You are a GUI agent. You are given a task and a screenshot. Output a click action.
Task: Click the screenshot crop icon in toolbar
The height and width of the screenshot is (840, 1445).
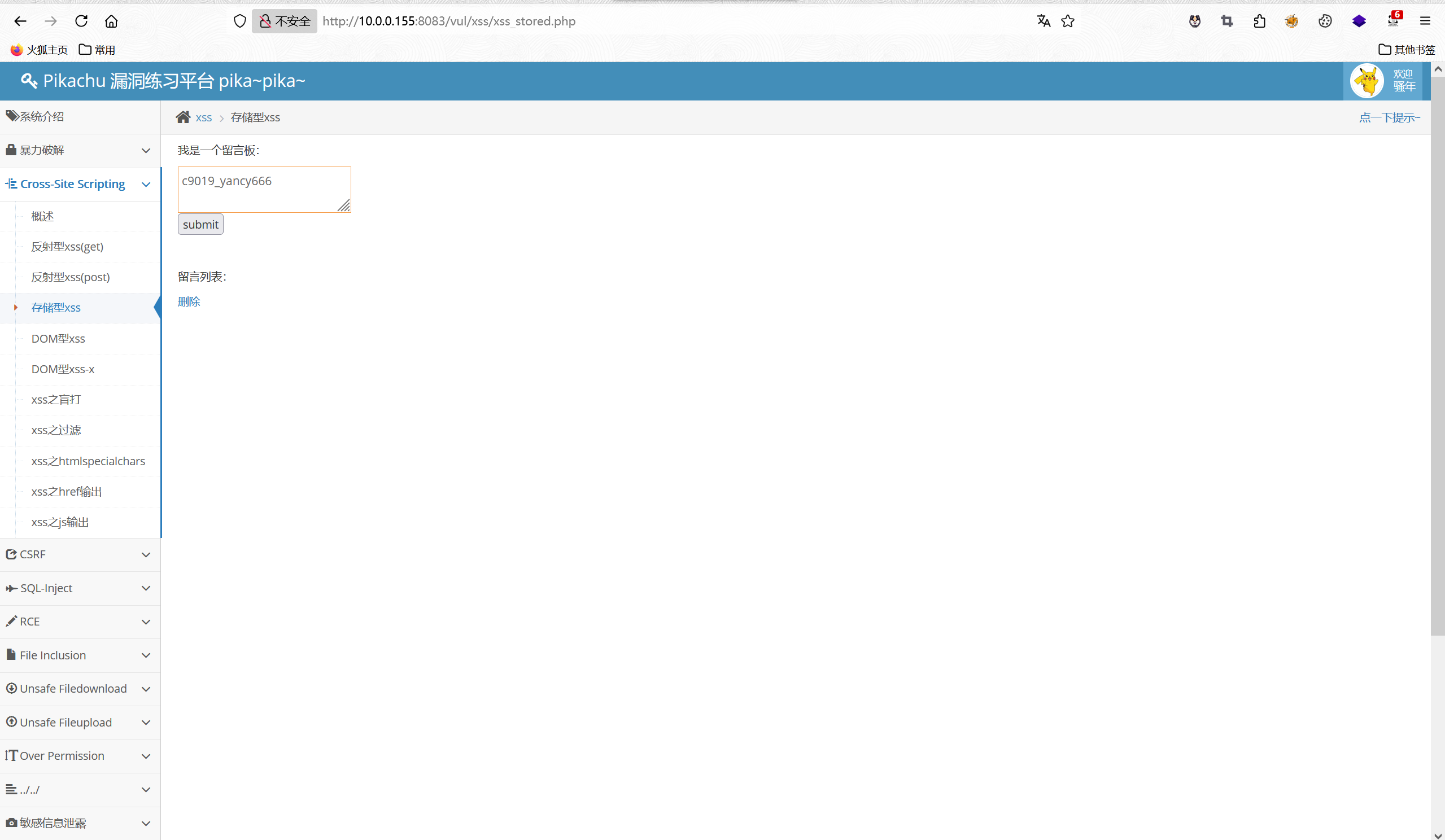(x=1226, y=21)
